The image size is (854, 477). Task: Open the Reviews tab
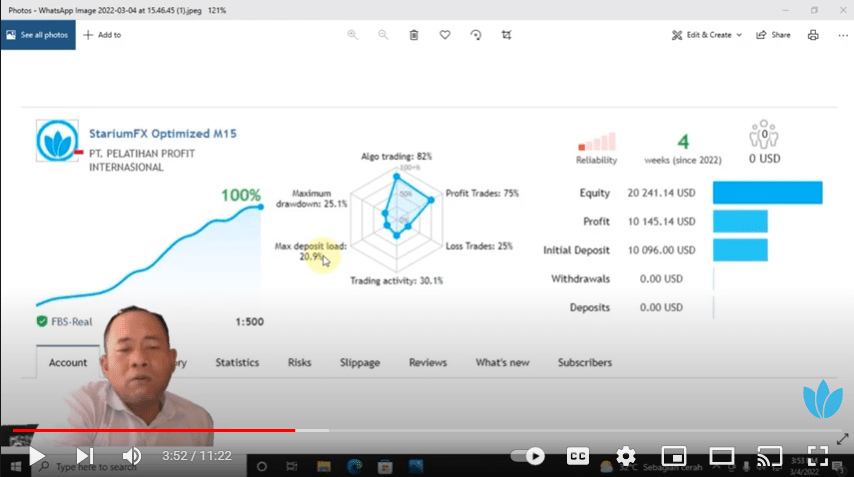(428, 362)
